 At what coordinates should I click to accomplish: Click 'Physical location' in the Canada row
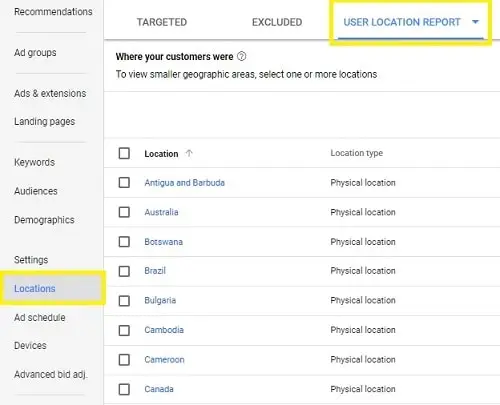[363, 389]
